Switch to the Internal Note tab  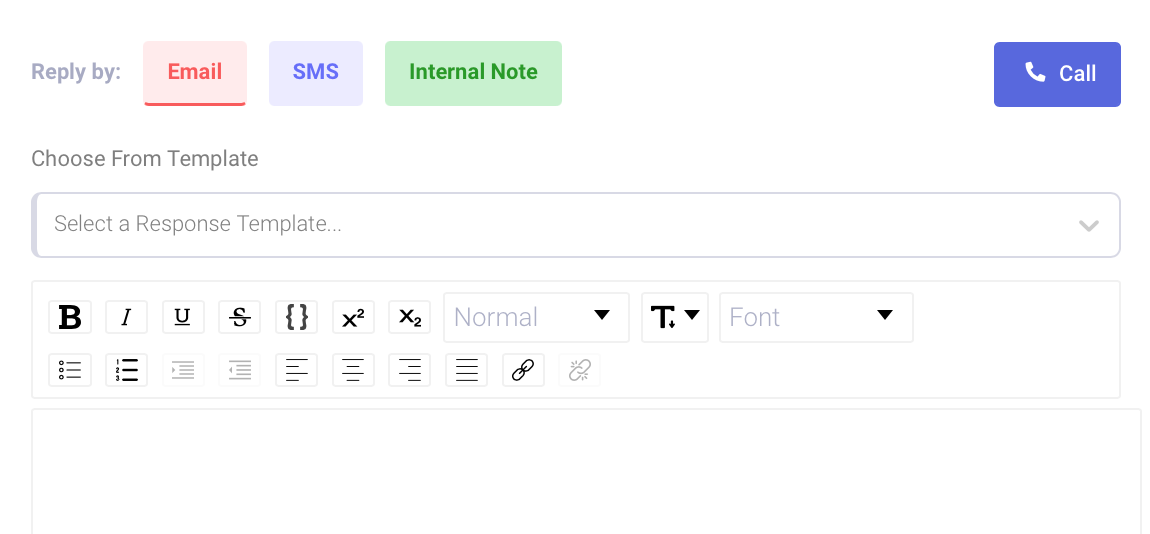click(473, 73)
